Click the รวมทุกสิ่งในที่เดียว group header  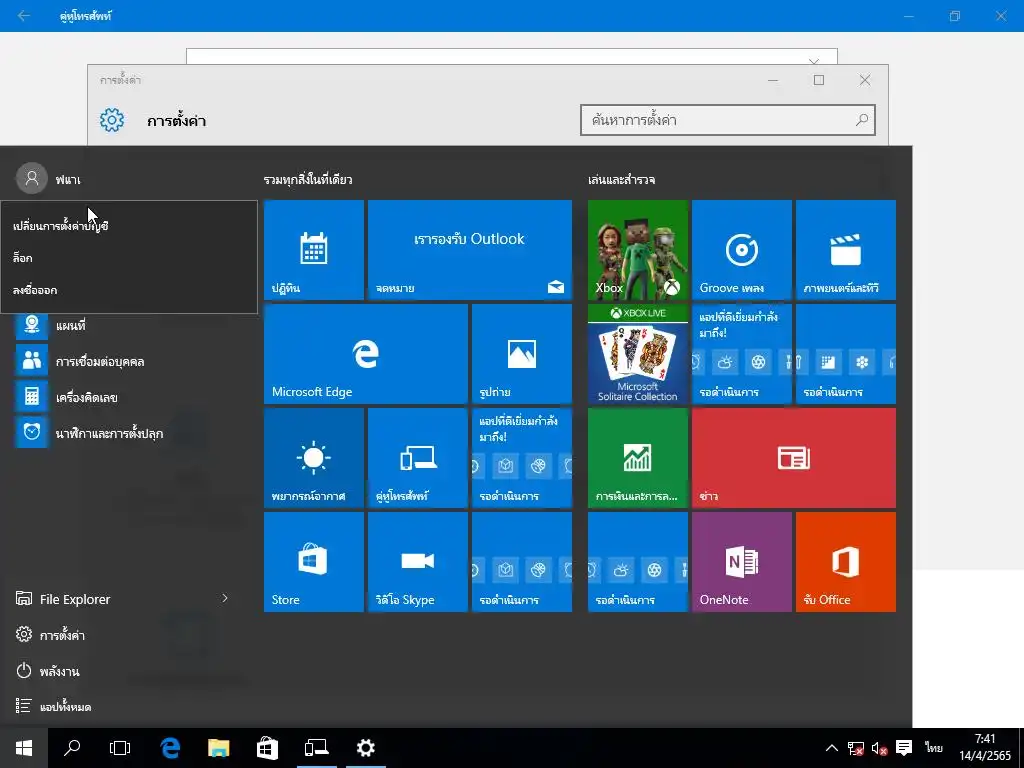(x=308, y=180)
